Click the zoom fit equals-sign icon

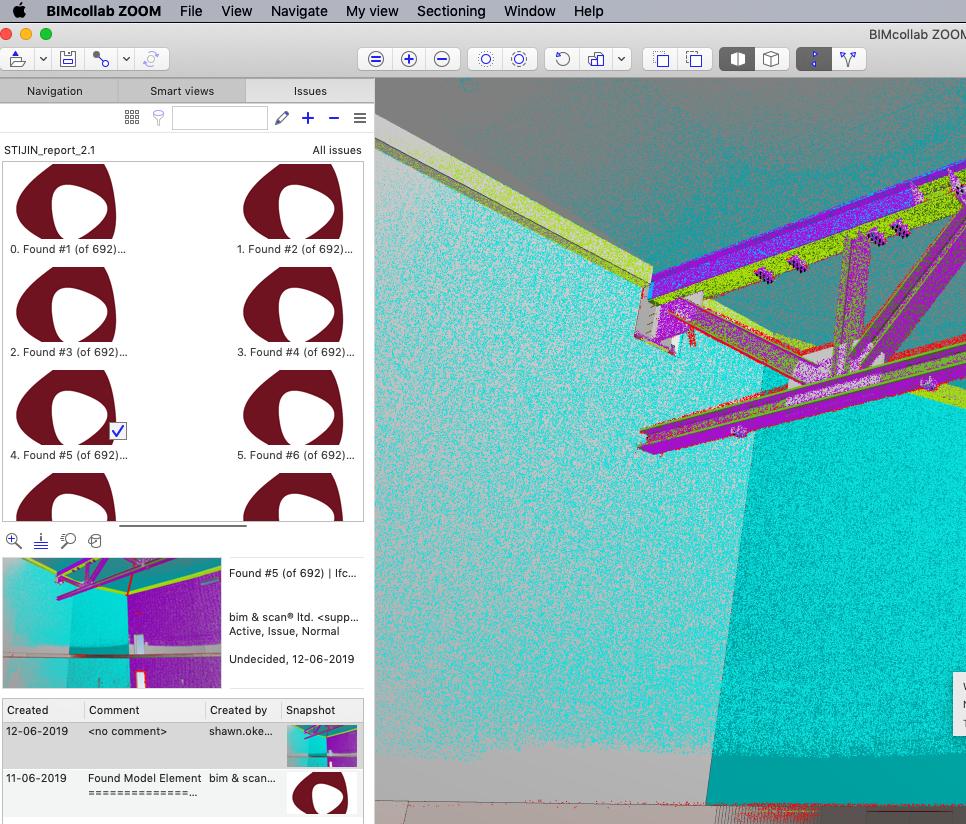[376, 59]
